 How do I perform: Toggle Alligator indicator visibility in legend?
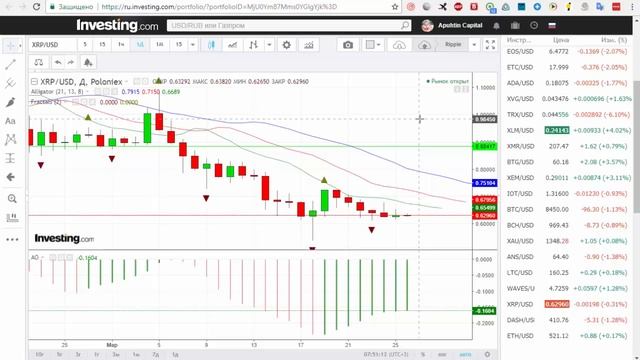pyautogui.click(x=98, y=91)
